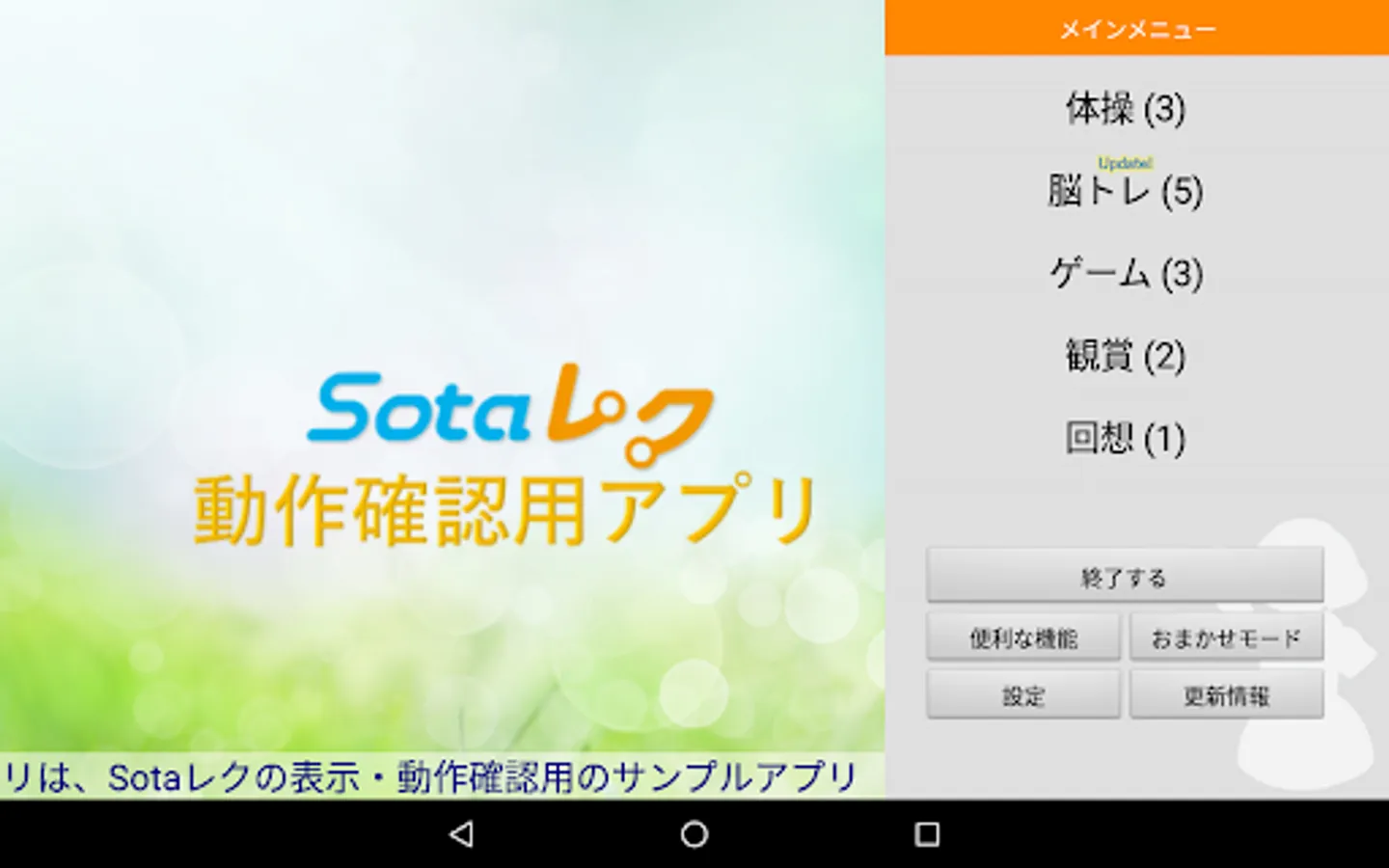Open the 脳トレ (5) menu category
Screen dimensions: 1389x868
[x=1125, y=190]
